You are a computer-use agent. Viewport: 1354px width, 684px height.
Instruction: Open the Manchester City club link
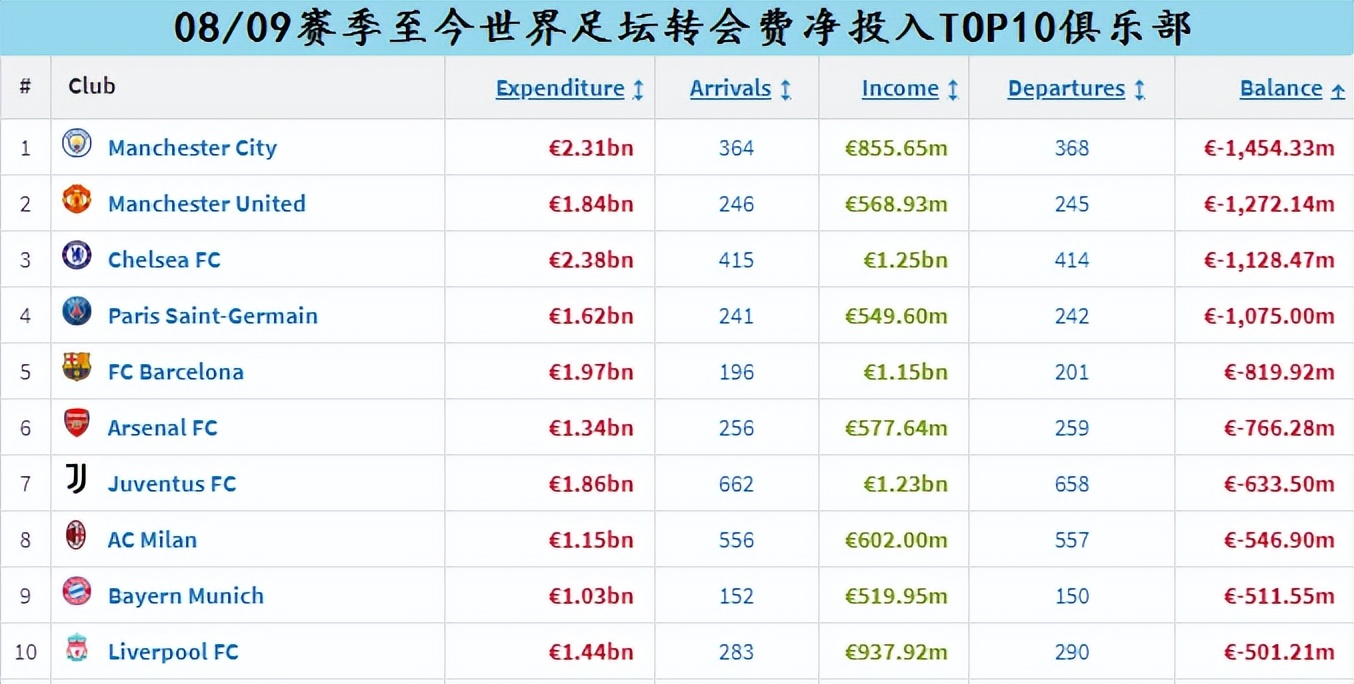192,147
